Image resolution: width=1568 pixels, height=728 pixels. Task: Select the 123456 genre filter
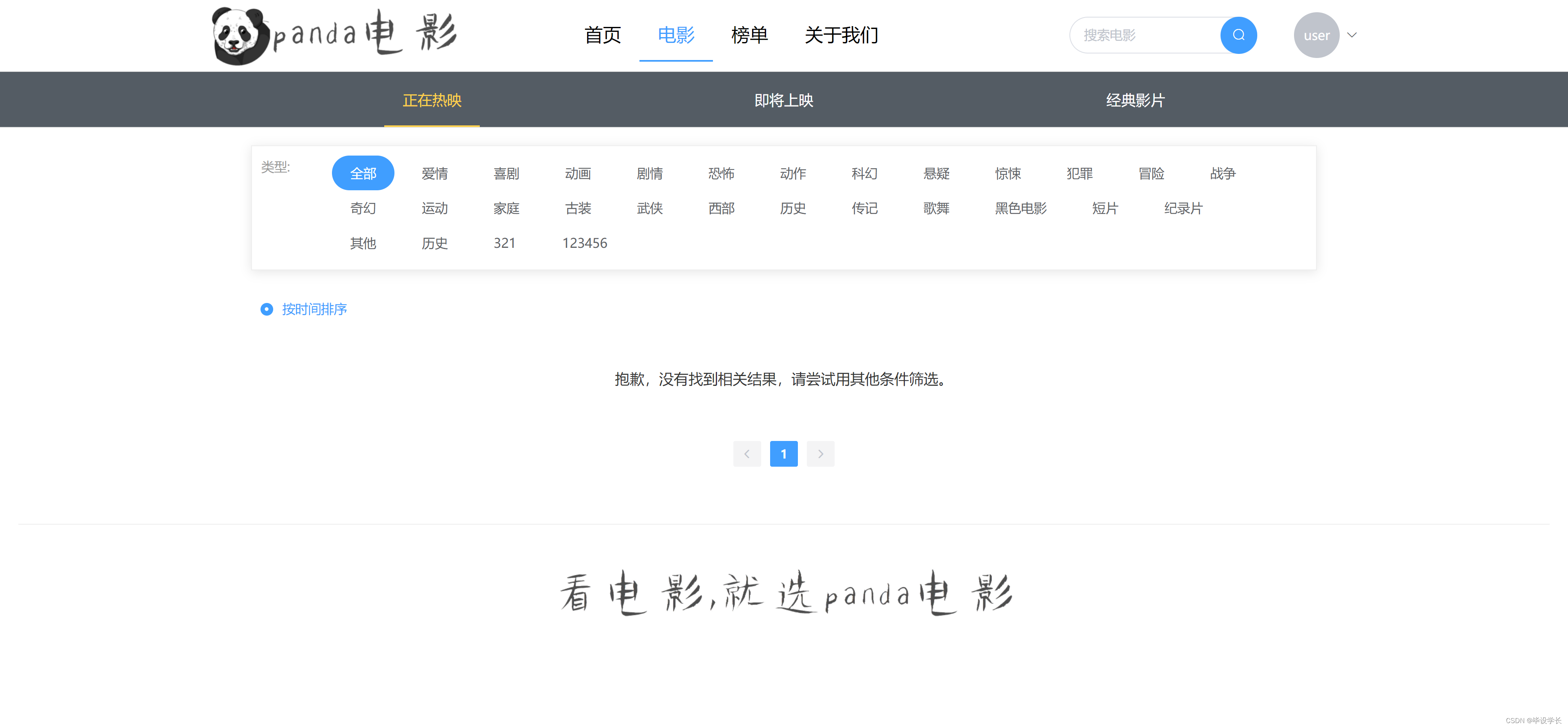584,243
